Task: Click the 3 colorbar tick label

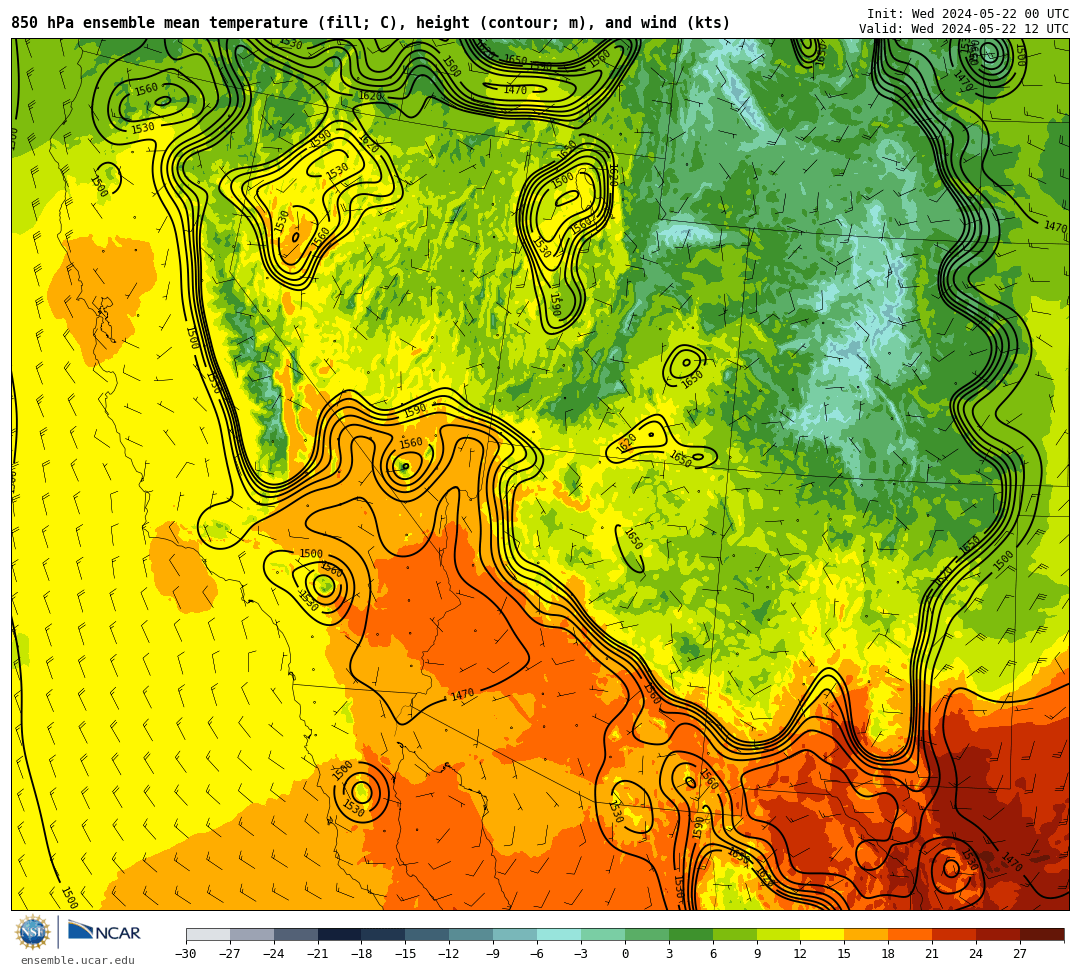Action: click(669, 954)
